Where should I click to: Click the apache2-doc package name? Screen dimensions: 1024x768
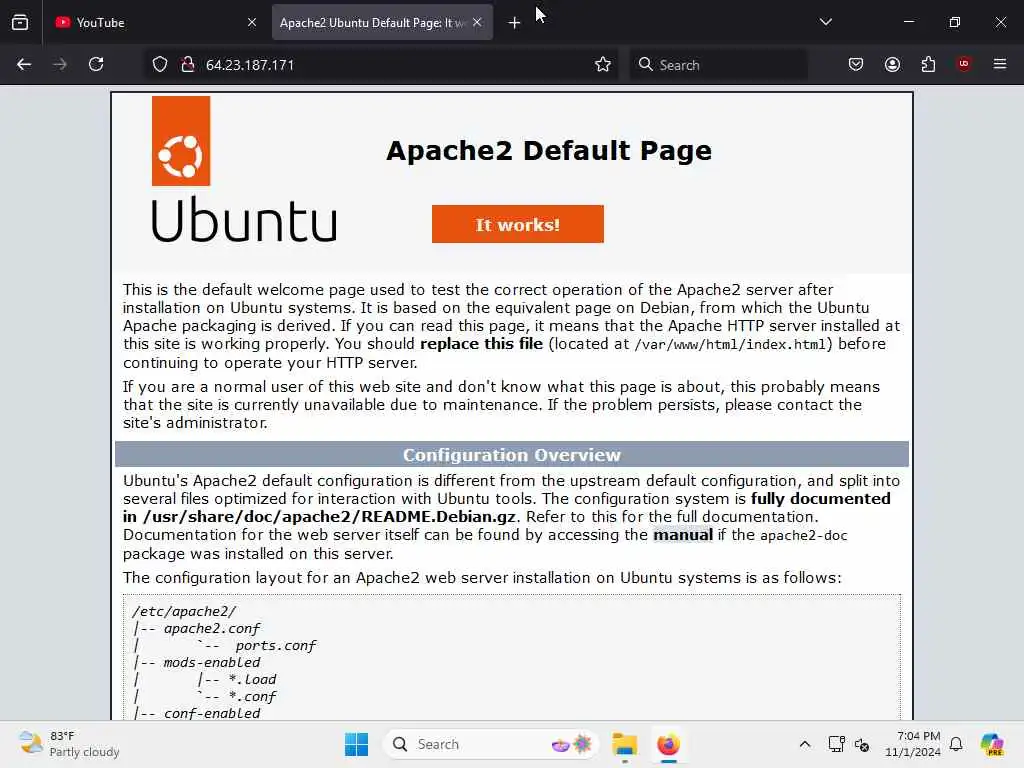pos(803,536)
